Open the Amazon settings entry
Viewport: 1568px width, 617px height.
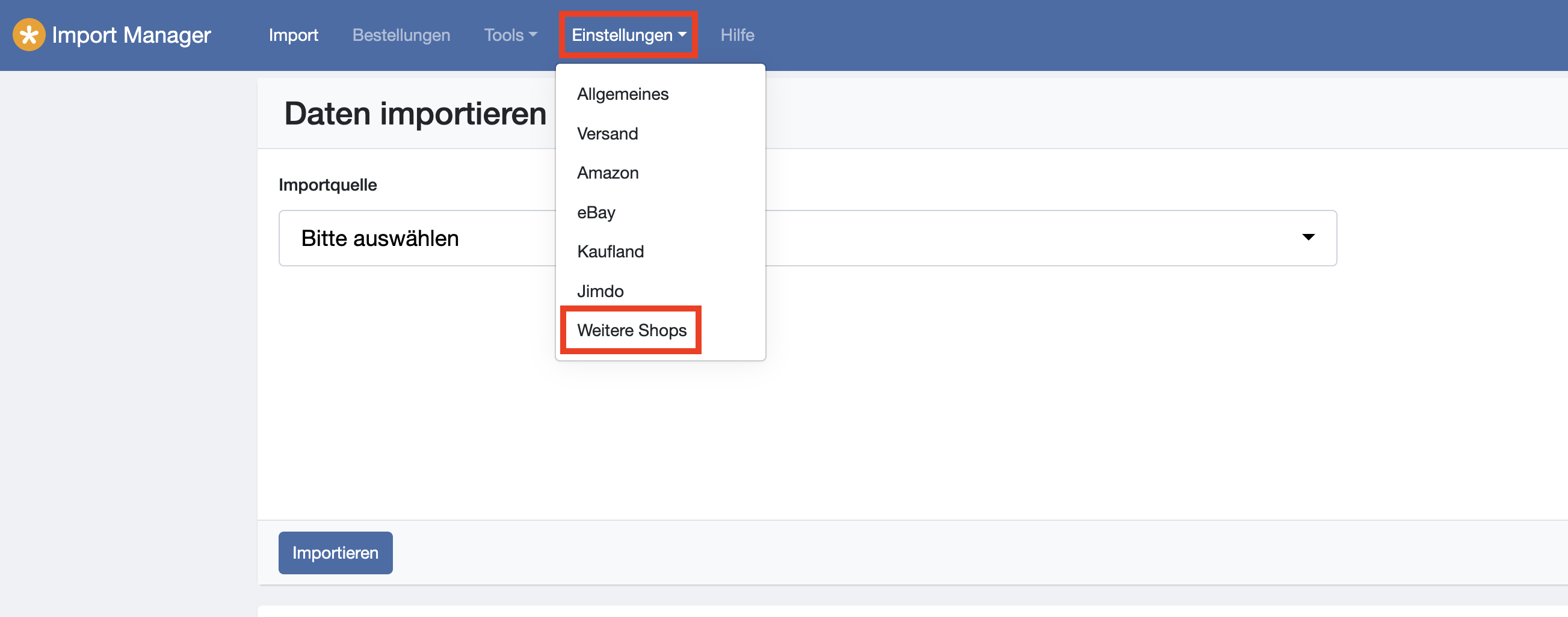608,173
